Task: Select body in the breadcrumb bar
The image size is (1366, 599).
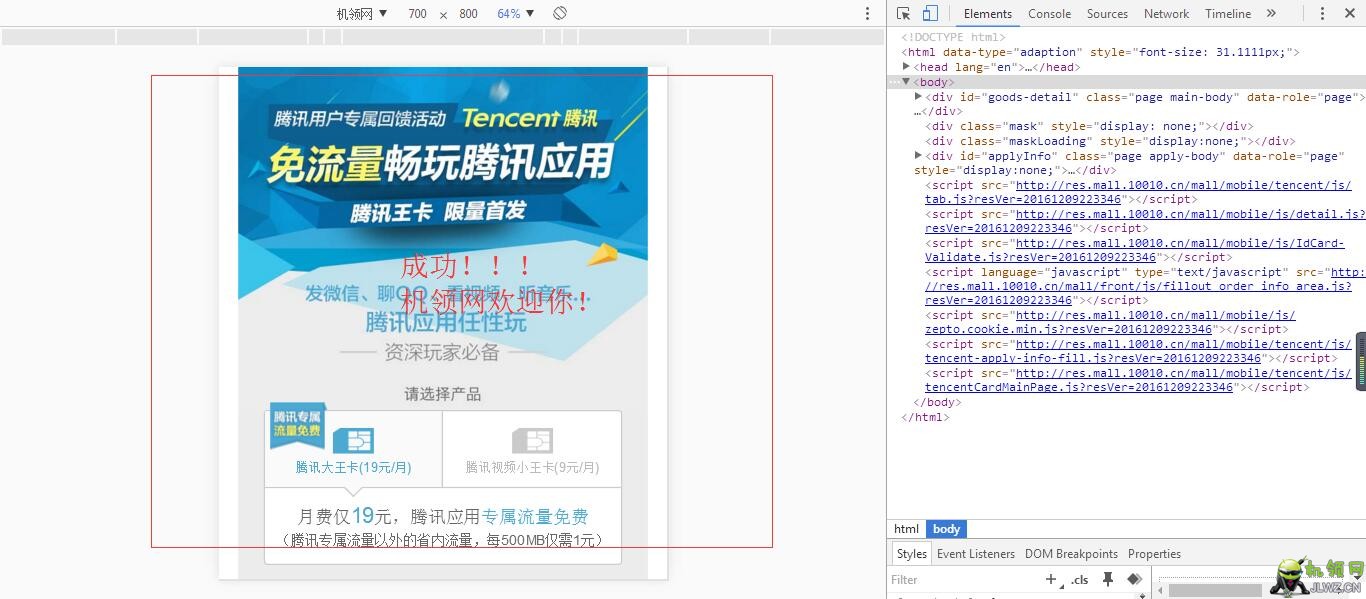Action: tap(946, 529)
